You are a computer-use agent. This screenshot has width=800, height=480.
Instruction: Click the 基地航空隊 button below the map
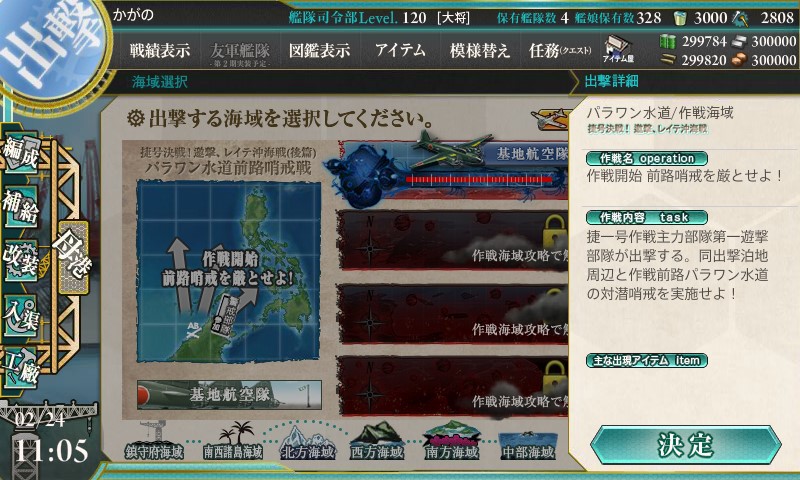coord(229,394)
